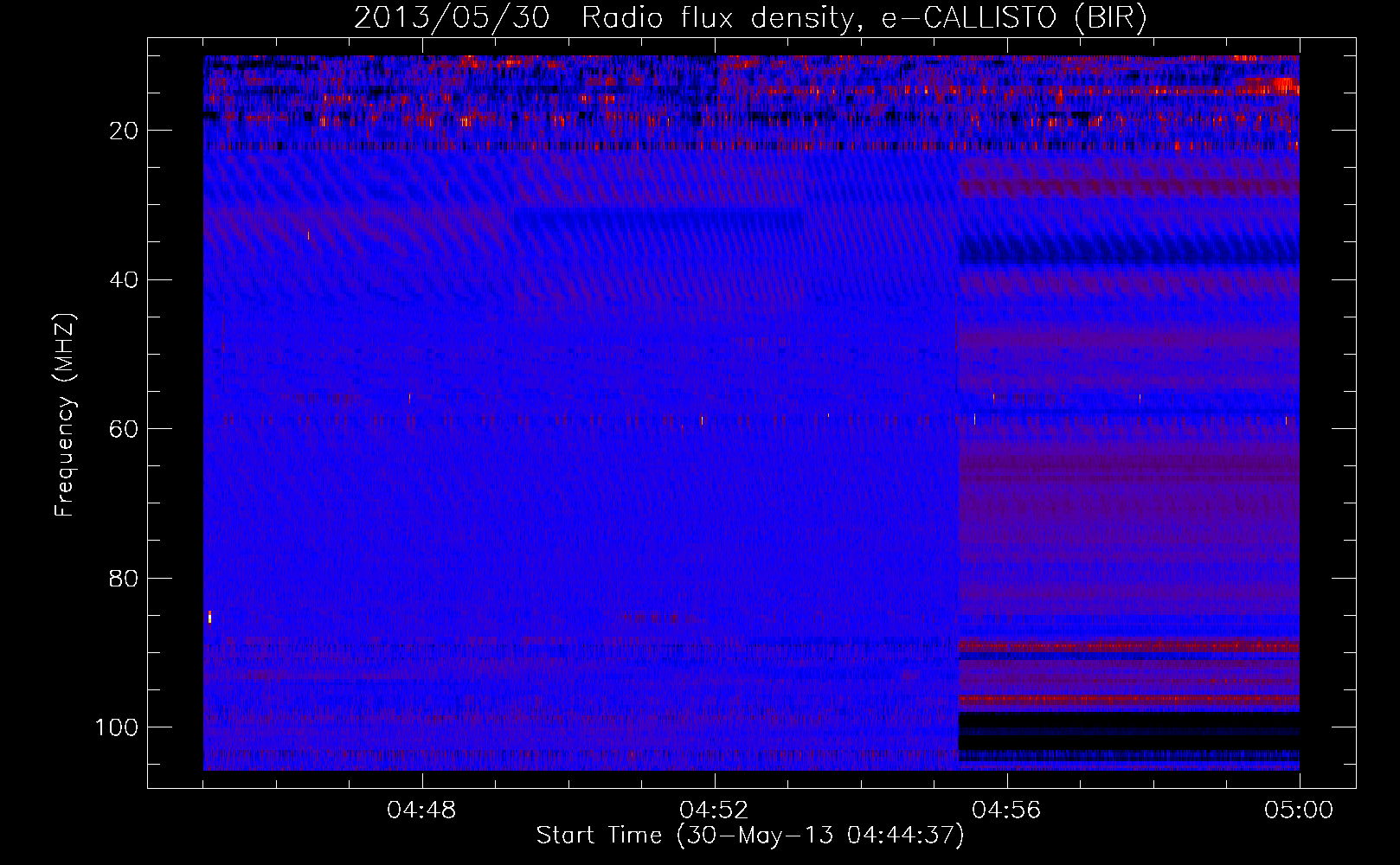This screenshot has height=865, width=1400.
Task: Click the 100 MHz frequency tick label
Action: click(x=117, y=727)
